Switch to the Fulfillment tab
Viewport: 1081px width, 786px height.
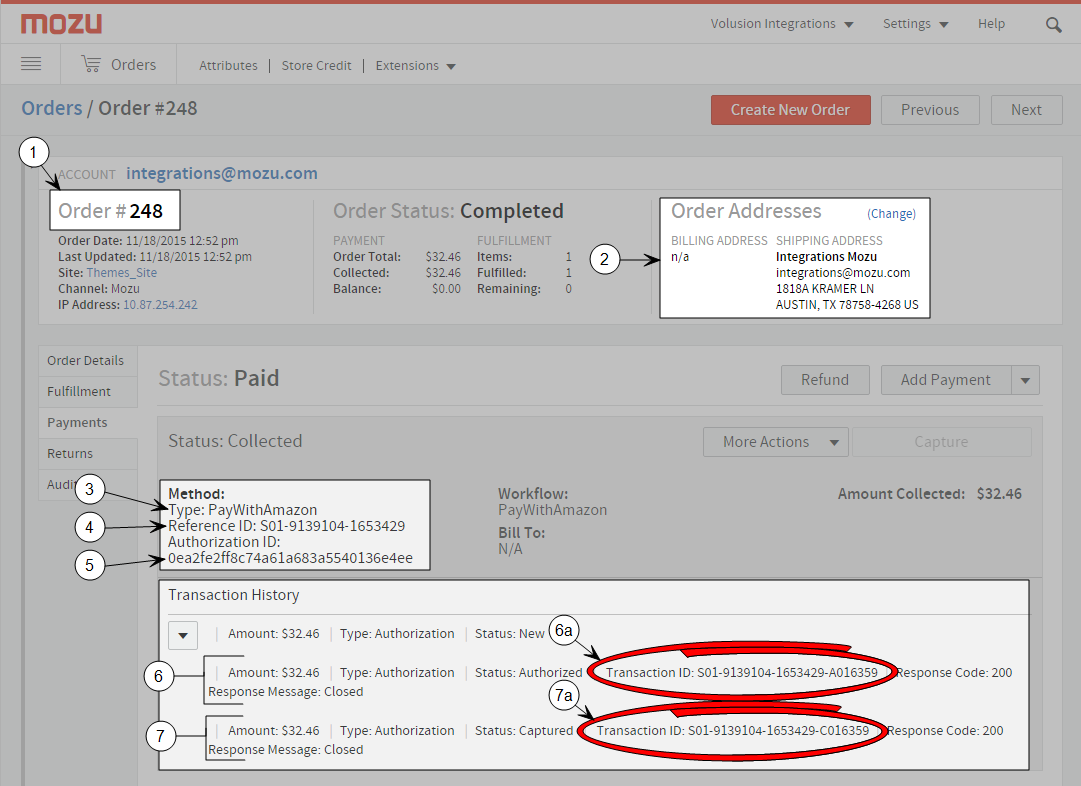click(x=88, y=392)
